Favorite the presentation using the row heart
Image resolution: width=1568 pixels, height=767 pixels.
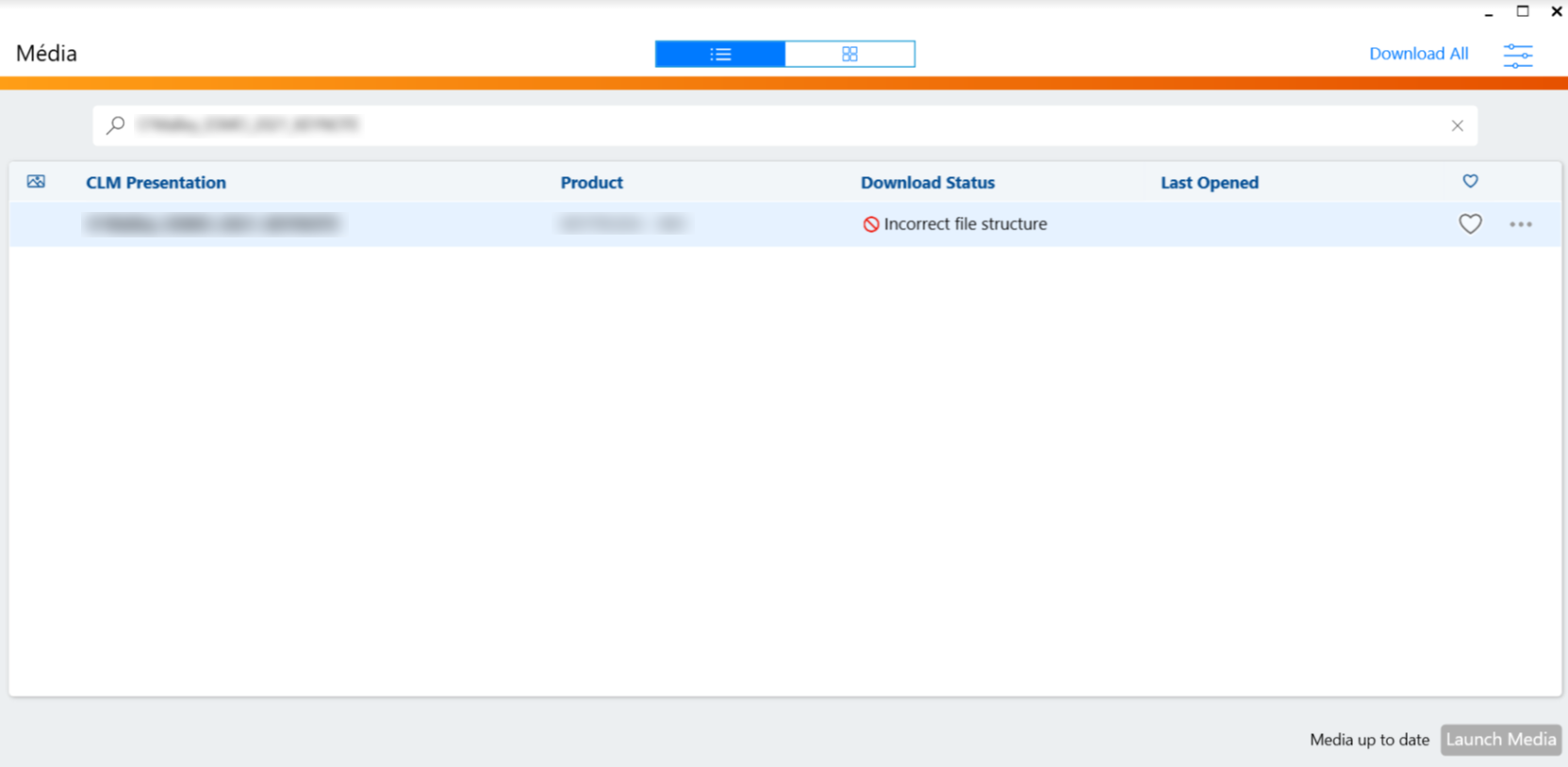click(1470, 224)
